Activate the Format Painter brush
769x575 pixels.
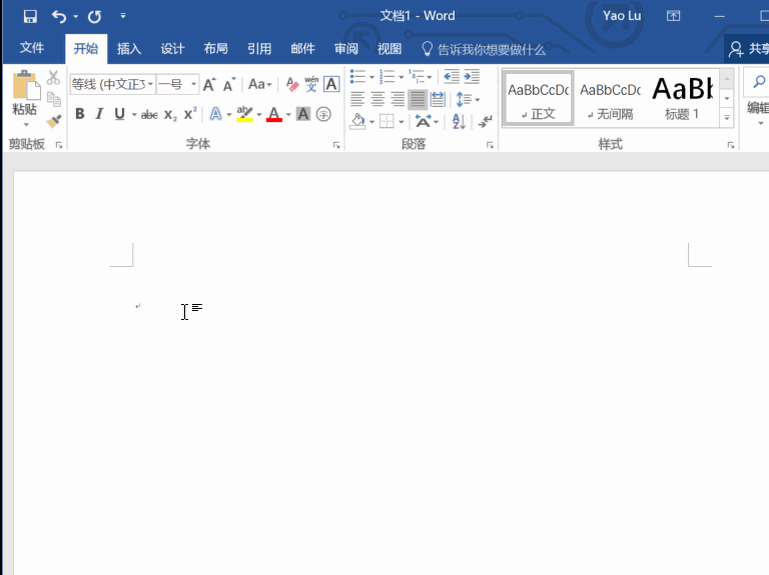53,121
